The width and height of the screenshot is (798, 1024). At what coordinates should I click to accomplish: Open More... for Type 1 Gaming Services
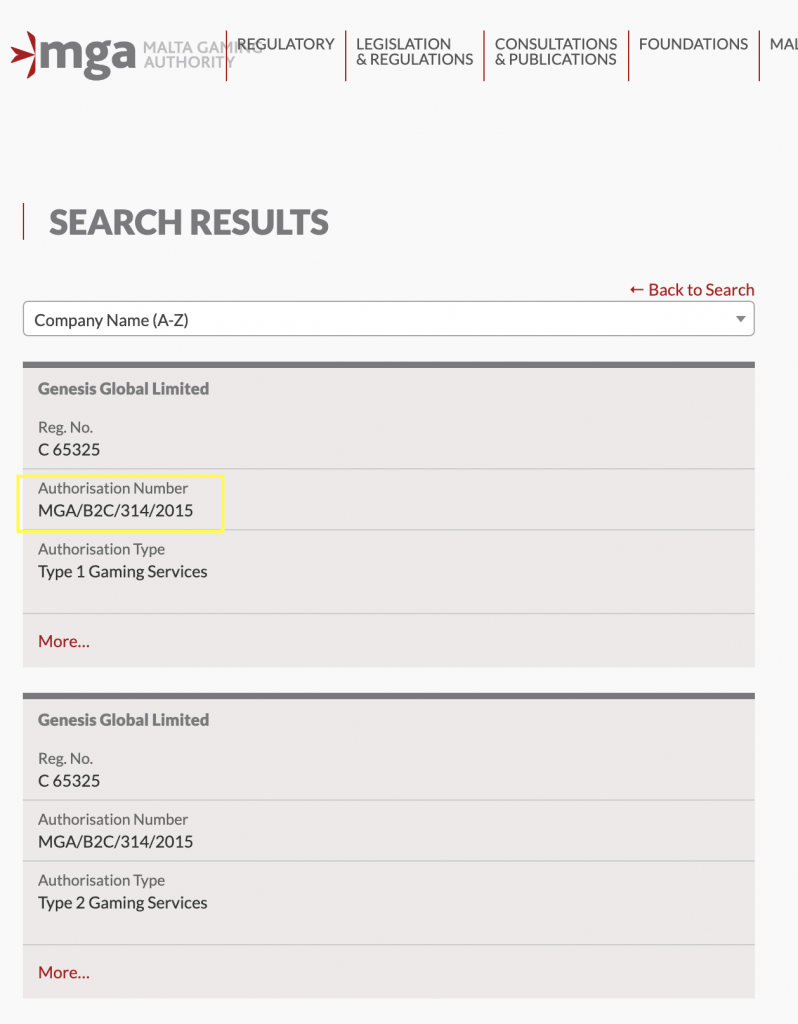click(x=64, y=641)
